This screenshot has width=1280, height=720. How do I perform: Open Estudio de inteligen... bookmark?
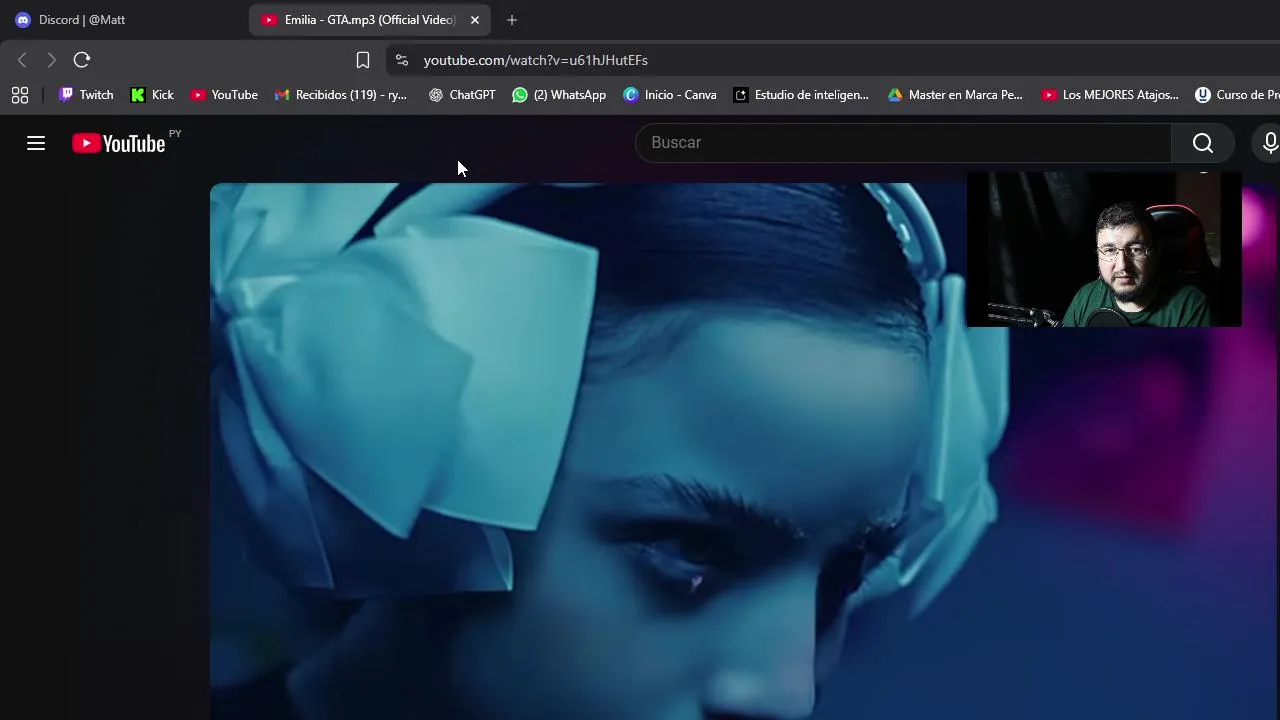click(801, 95)
